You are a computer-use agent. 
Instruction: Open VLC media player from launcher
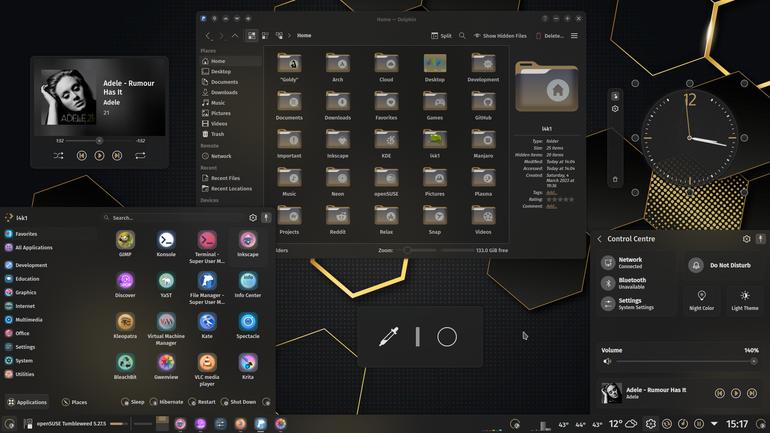tap(207, 363)
